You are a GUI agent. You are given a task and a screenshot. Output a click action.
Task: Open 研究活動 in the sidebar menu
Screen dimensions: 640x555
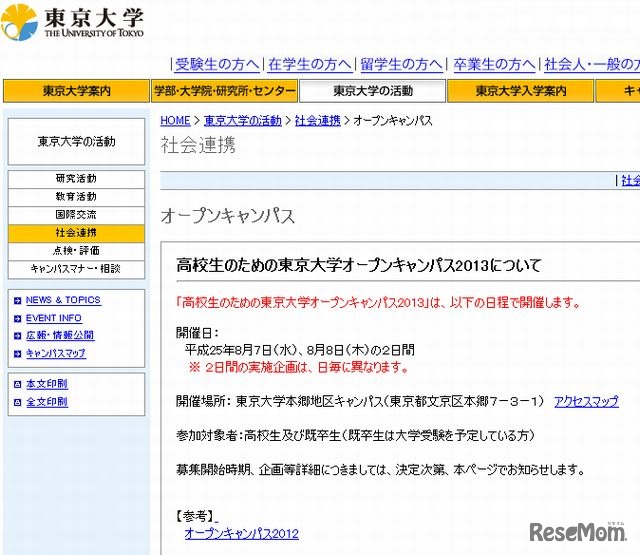click(x=76, y=179)
